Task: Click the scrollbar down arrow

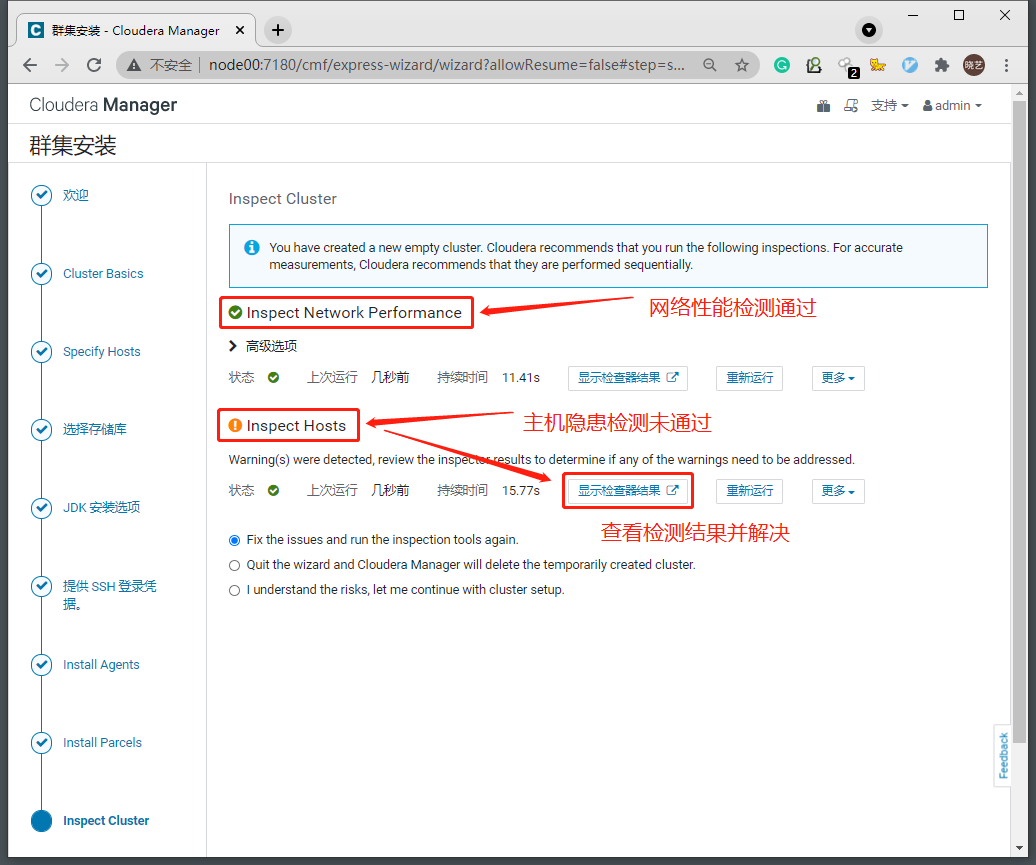Action: 1019,847
